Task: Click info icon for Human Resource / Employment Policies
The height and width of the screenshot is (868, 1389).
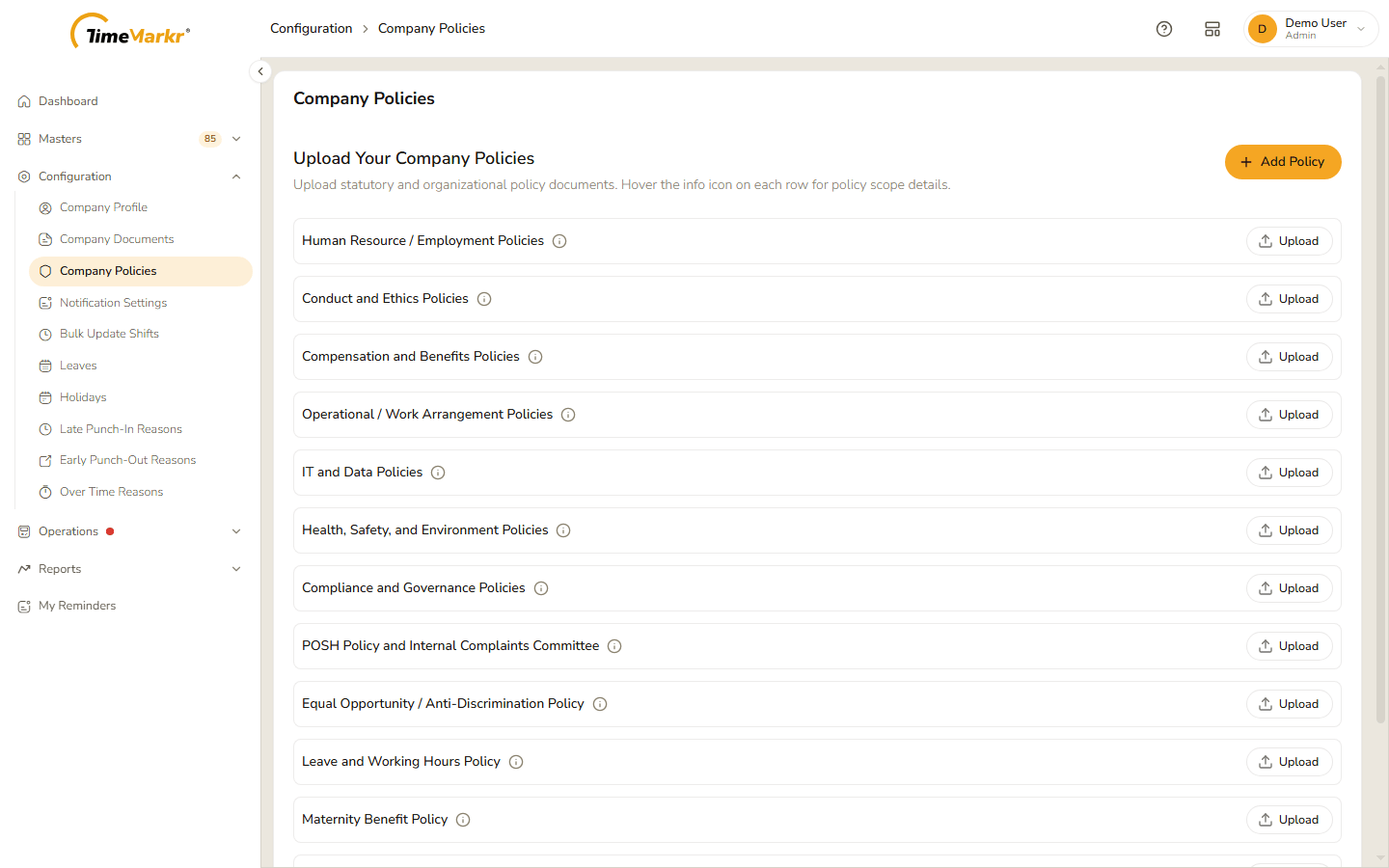Action: pos(559,241)
